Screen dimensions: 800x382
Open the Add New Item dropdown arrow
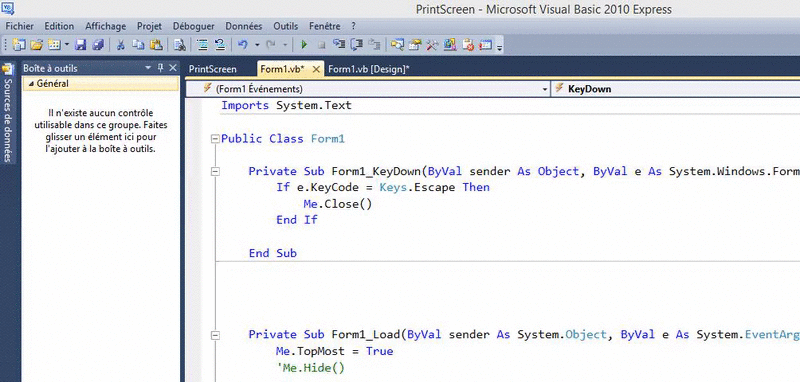67,45
